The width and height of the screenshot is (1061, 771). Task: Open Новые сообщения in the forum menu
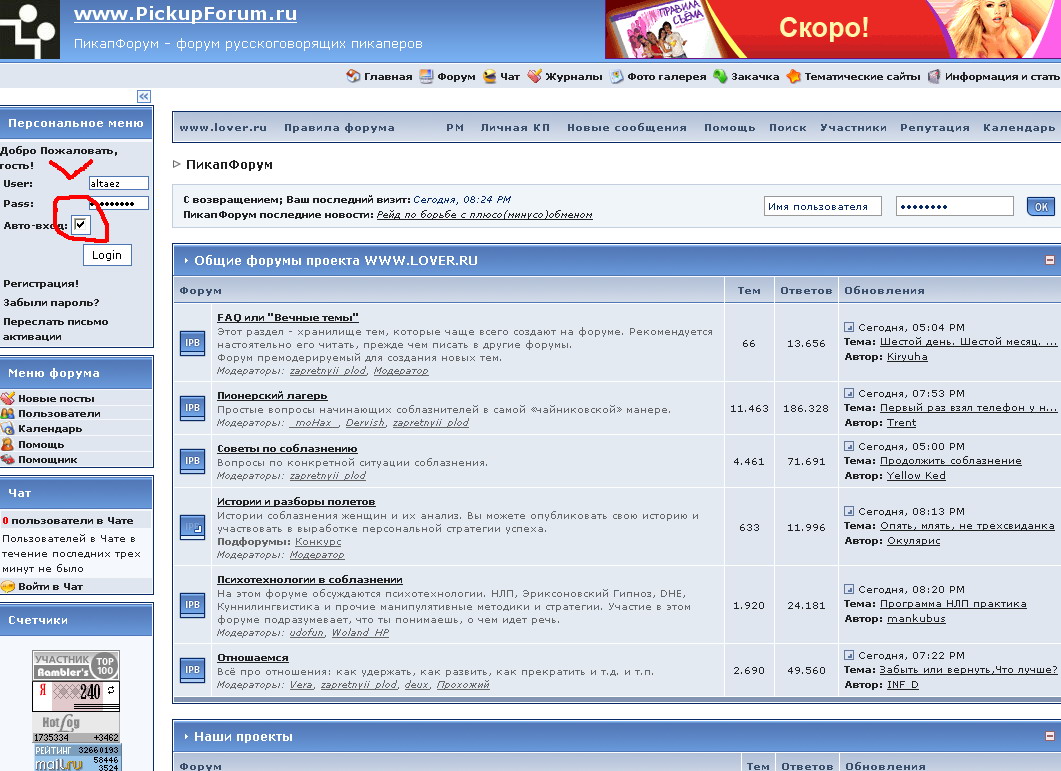(626, 128)
